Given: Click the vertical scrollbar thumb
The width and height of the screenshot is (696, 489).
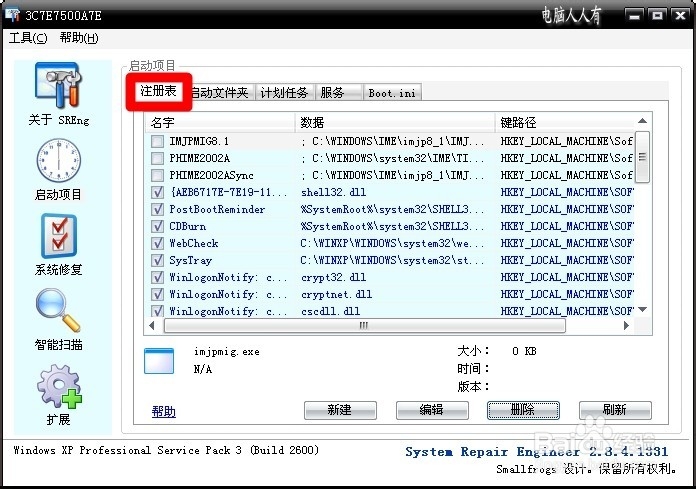Looking at the screenshot, I should click(x=642, y=157).
